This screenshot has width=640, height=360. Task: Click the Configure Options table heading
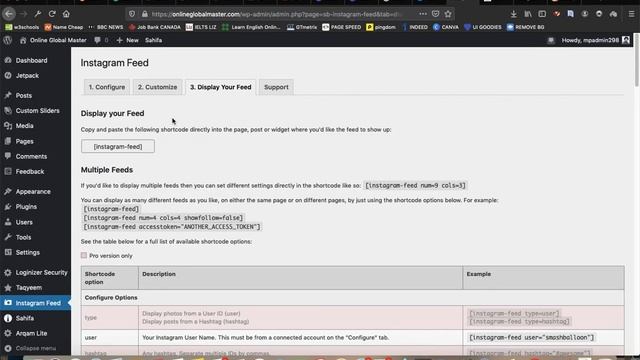pos(111,298)
